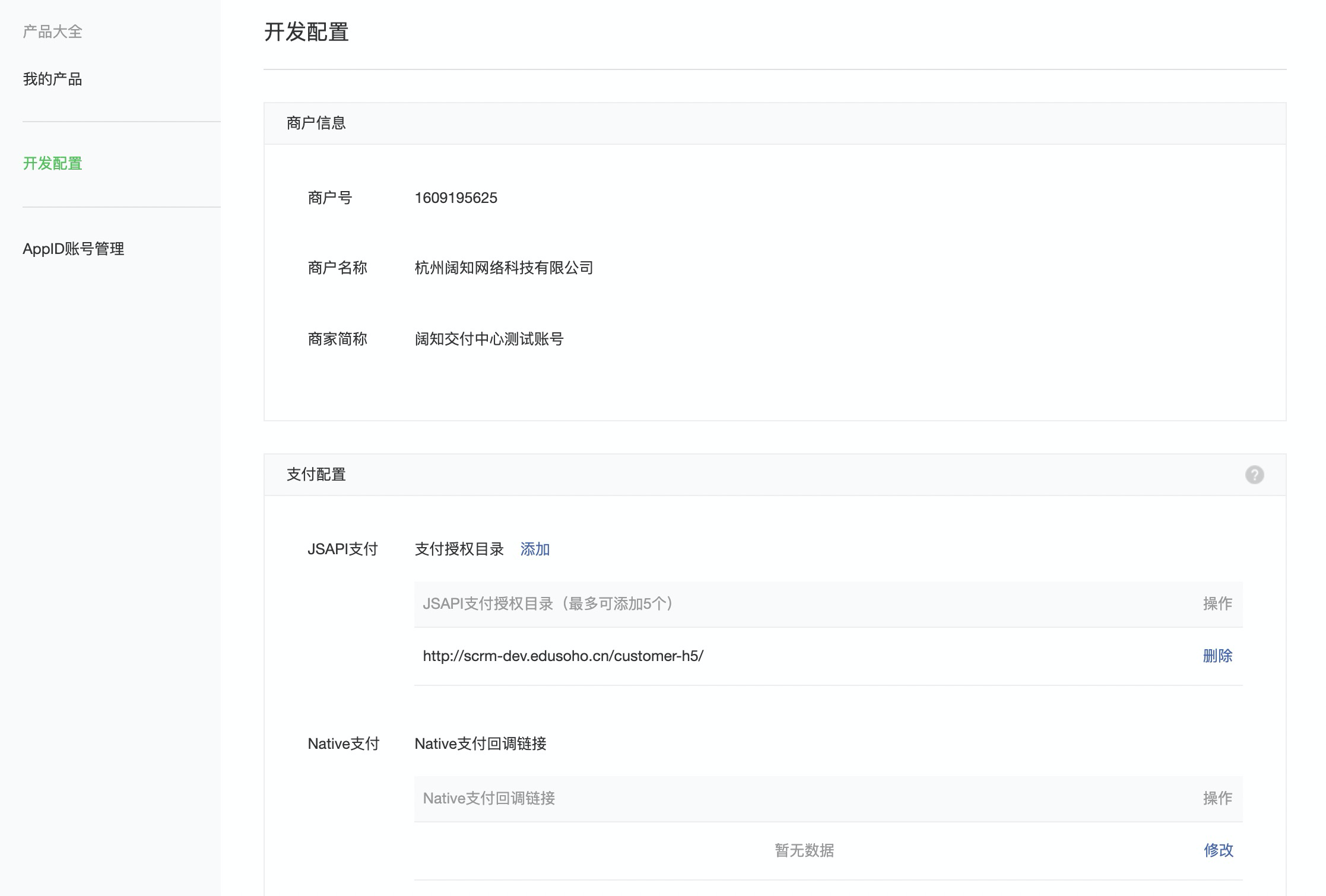Go to 我的产品 in the sidebar
The image size is (1326, 896).
[x=52, y=79]
